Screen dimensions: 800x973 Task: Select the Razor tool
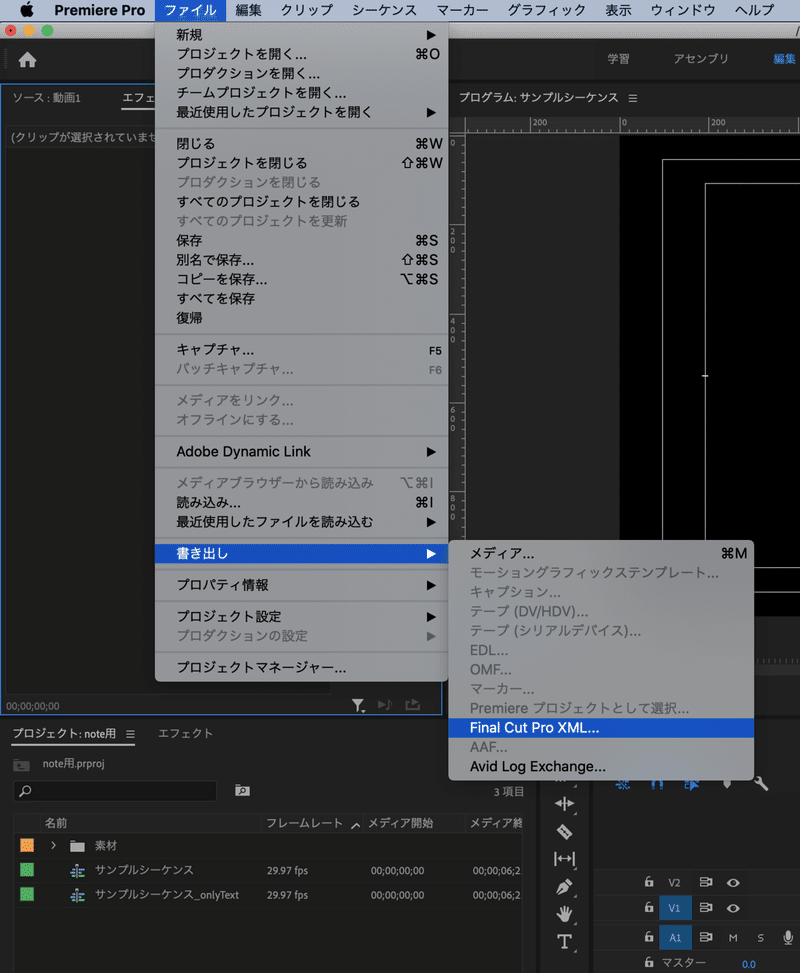564,832
